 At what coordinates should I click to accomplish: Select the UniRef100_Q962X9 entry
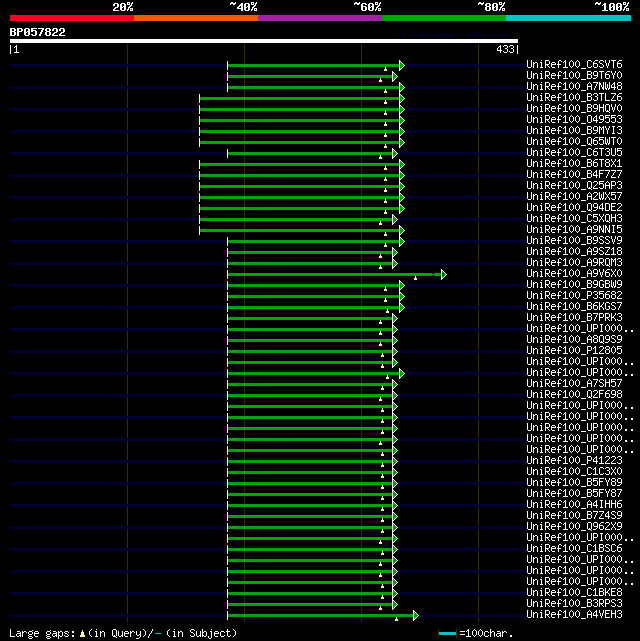click(x=574, y=527)
